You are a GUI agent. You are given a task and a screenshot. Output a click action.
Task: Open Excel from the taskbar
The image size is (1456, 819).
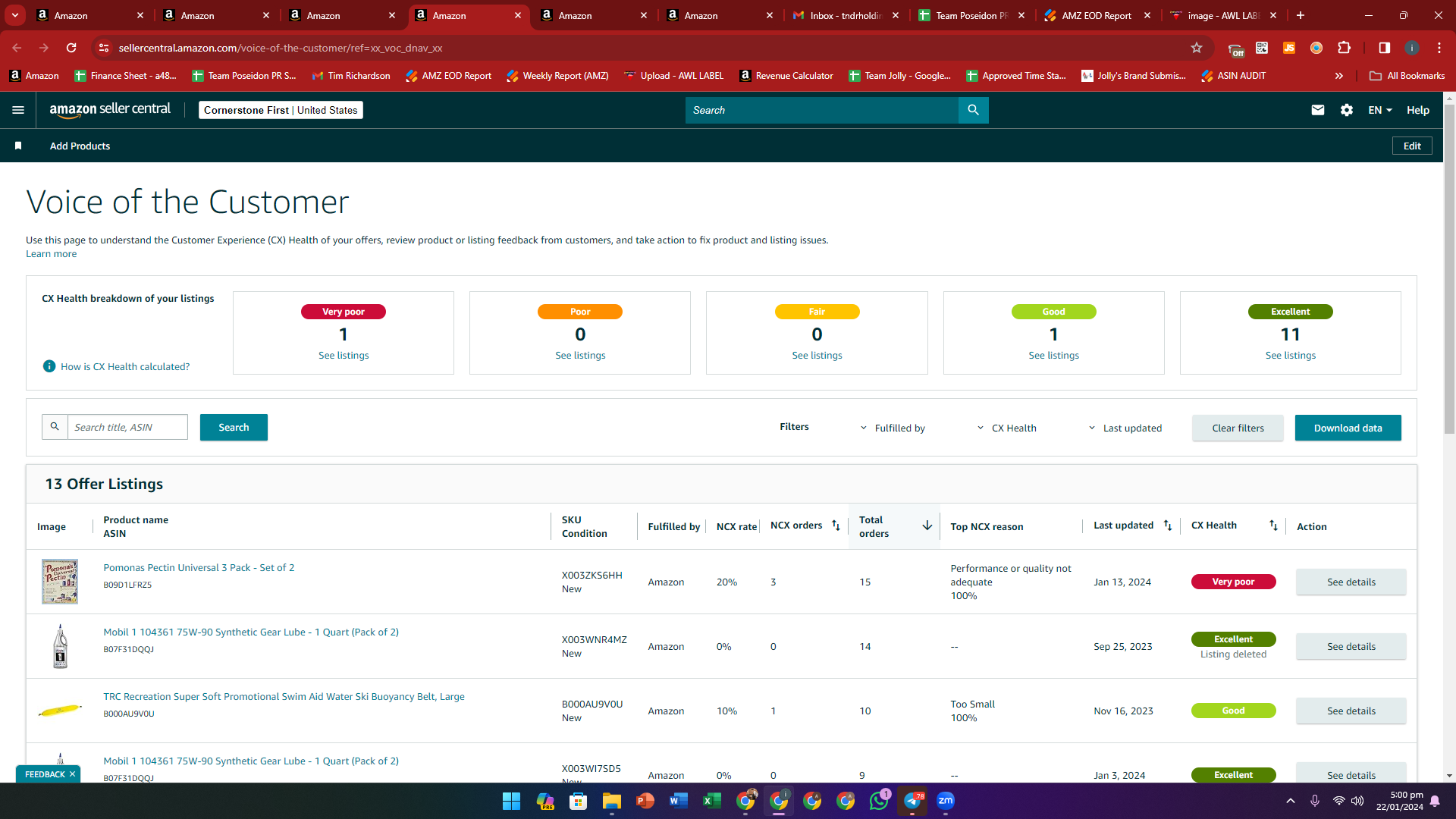[712, 801]
